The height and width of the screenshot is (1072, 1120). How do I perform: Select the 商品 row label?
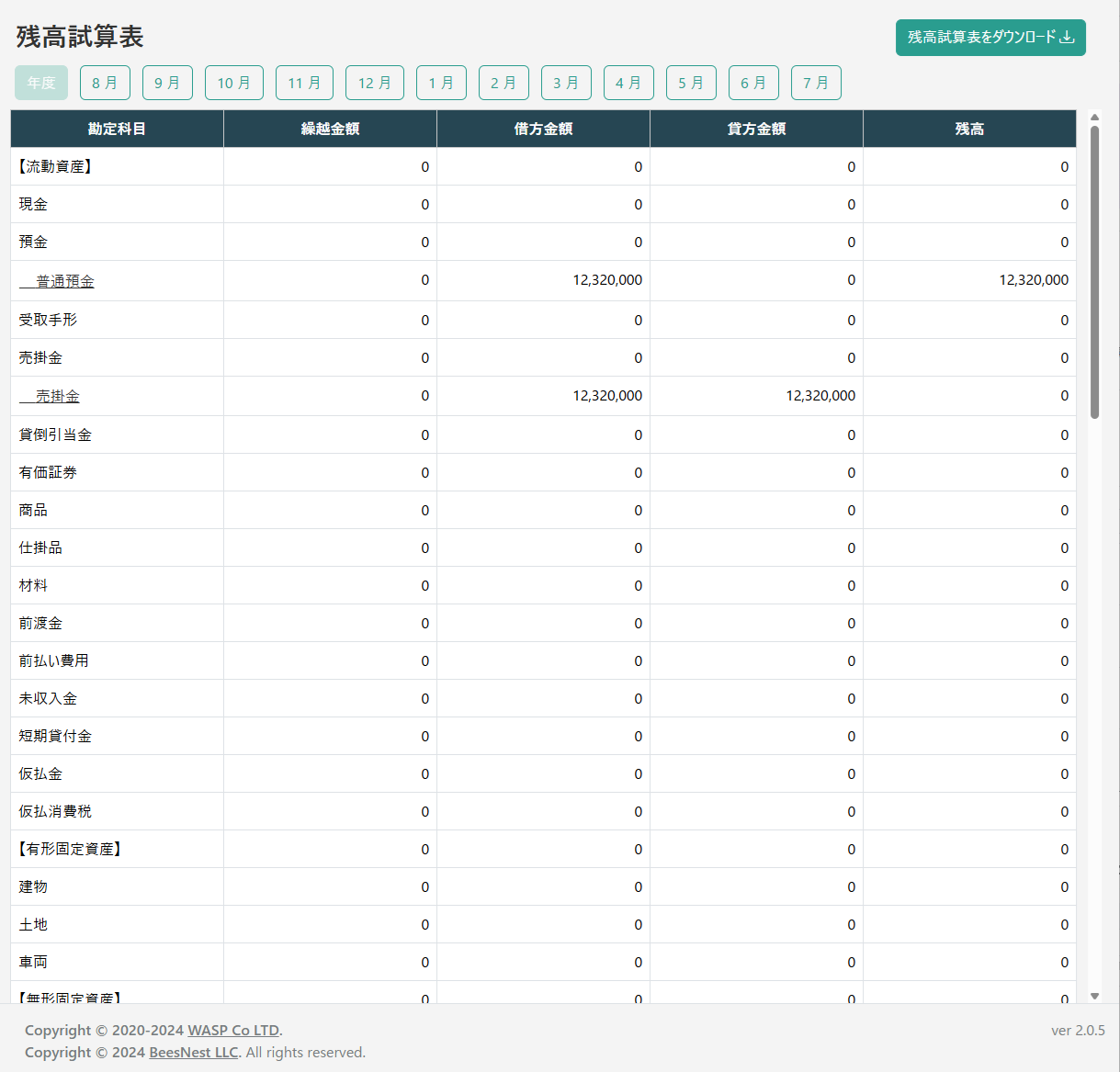coord(33,510)
